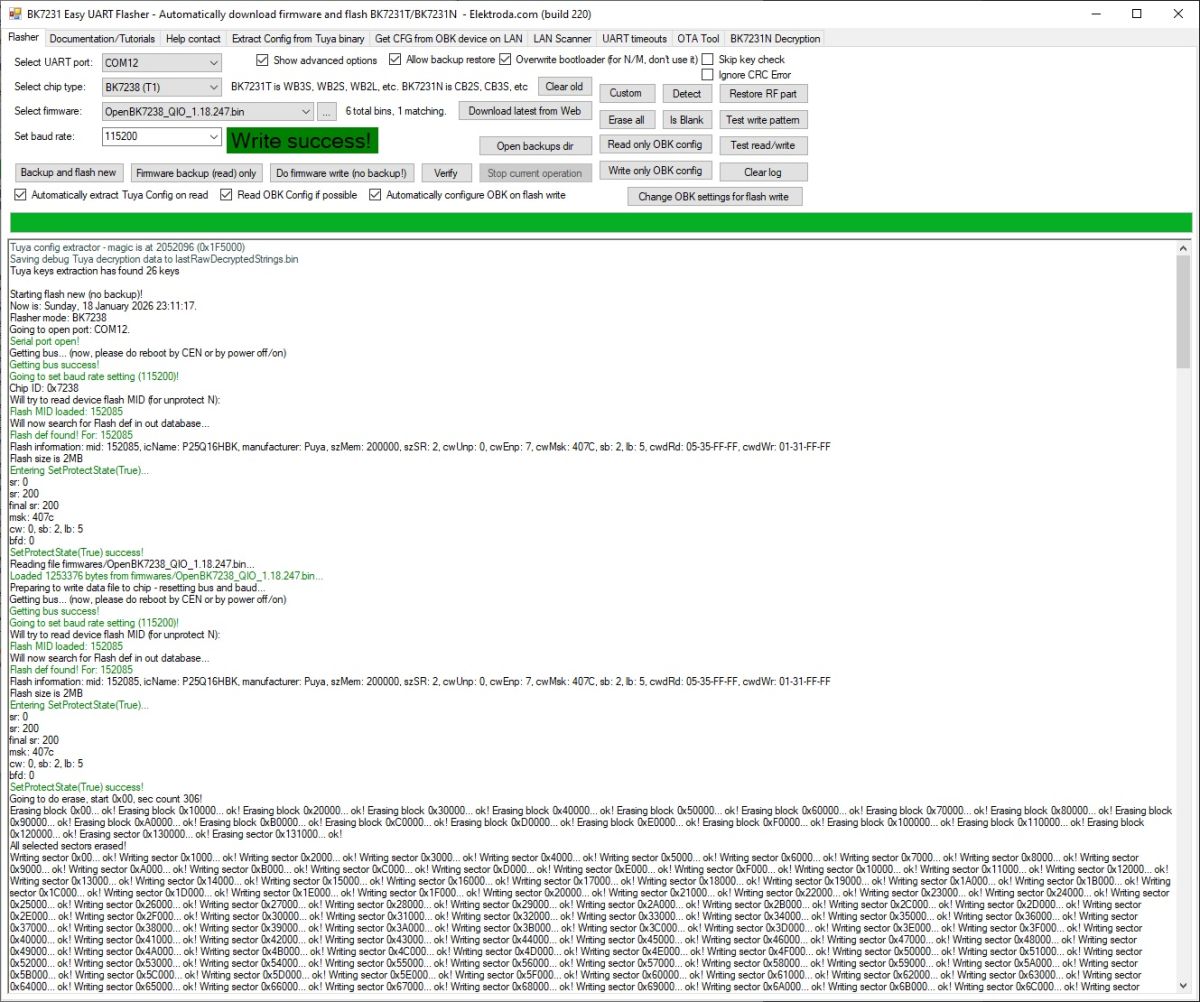Click log line 'Starting flash new (no backup)!'

pyautogui.click(x=76, y=295)
